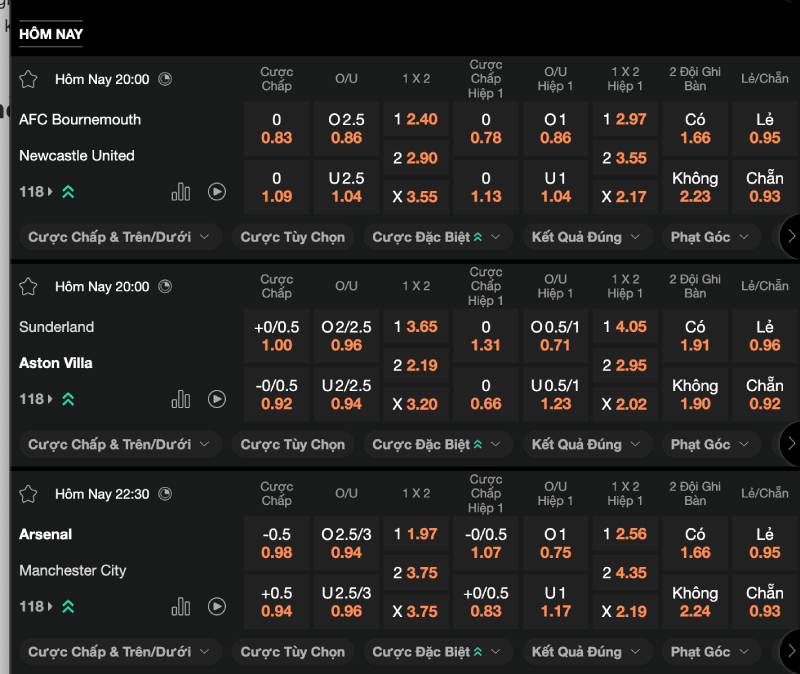
Task: Click clock icon beside first match time
Action: click(x=165, y=79)
